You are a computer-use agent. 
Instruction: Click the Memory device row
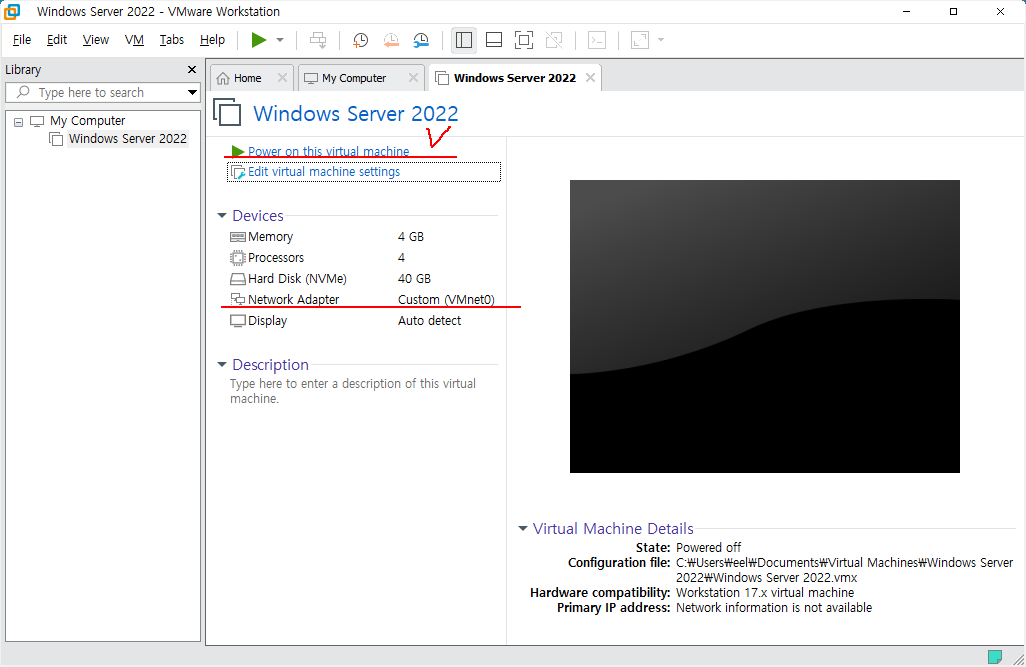coord(361,237)
